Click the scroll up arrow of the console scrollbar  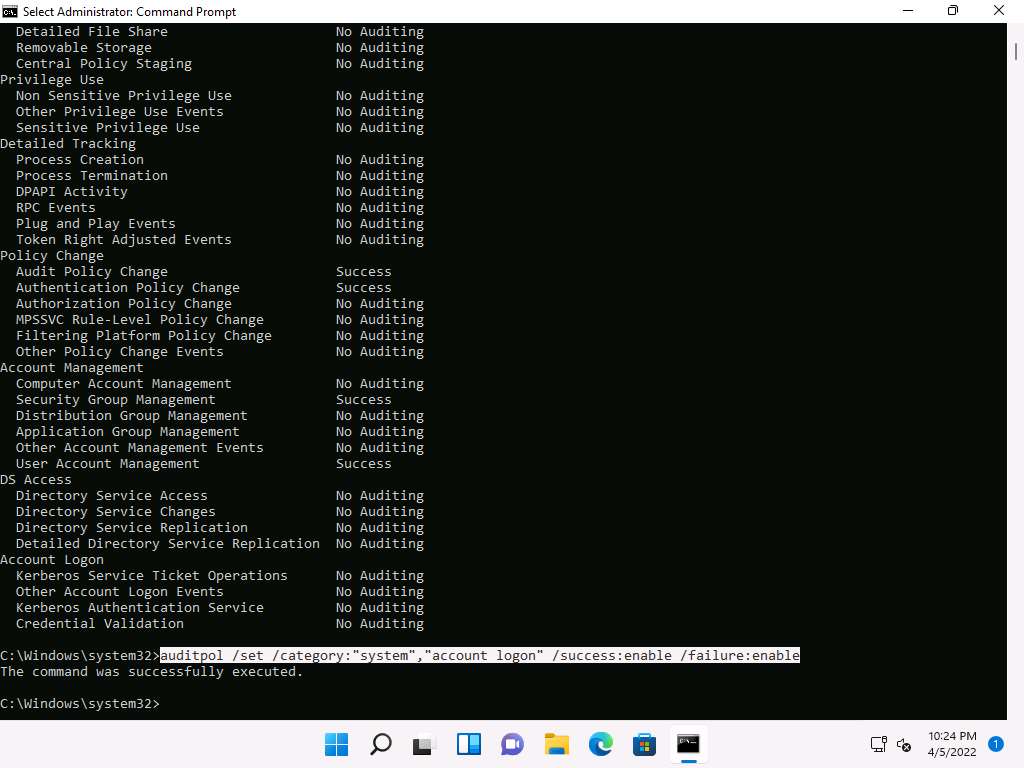coord(1014,31)
